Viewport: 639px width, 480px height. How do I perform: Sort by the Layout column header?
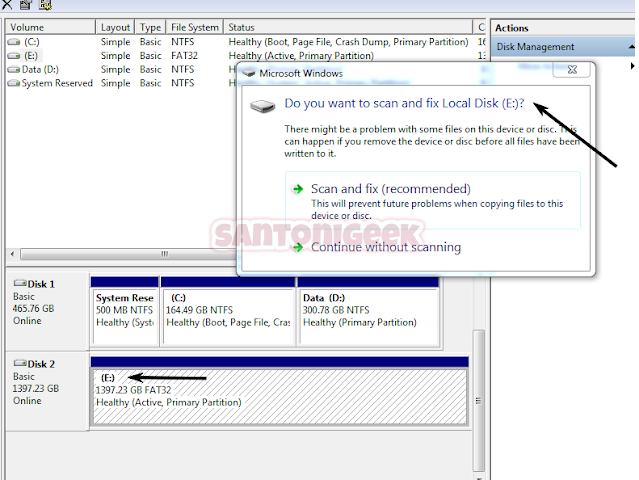115,27
